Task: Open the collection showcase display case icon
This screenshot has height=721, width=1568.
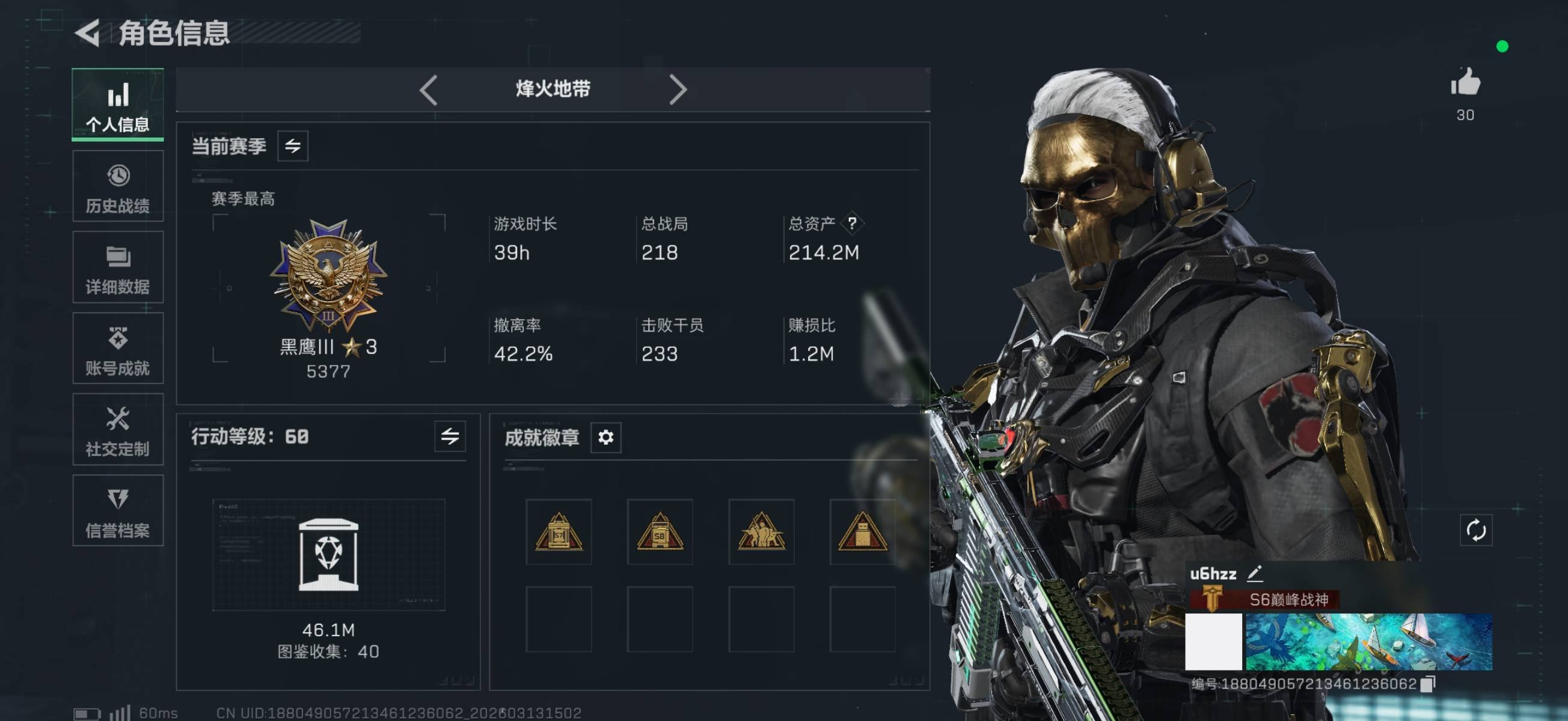Action: [x=328, y=555]
